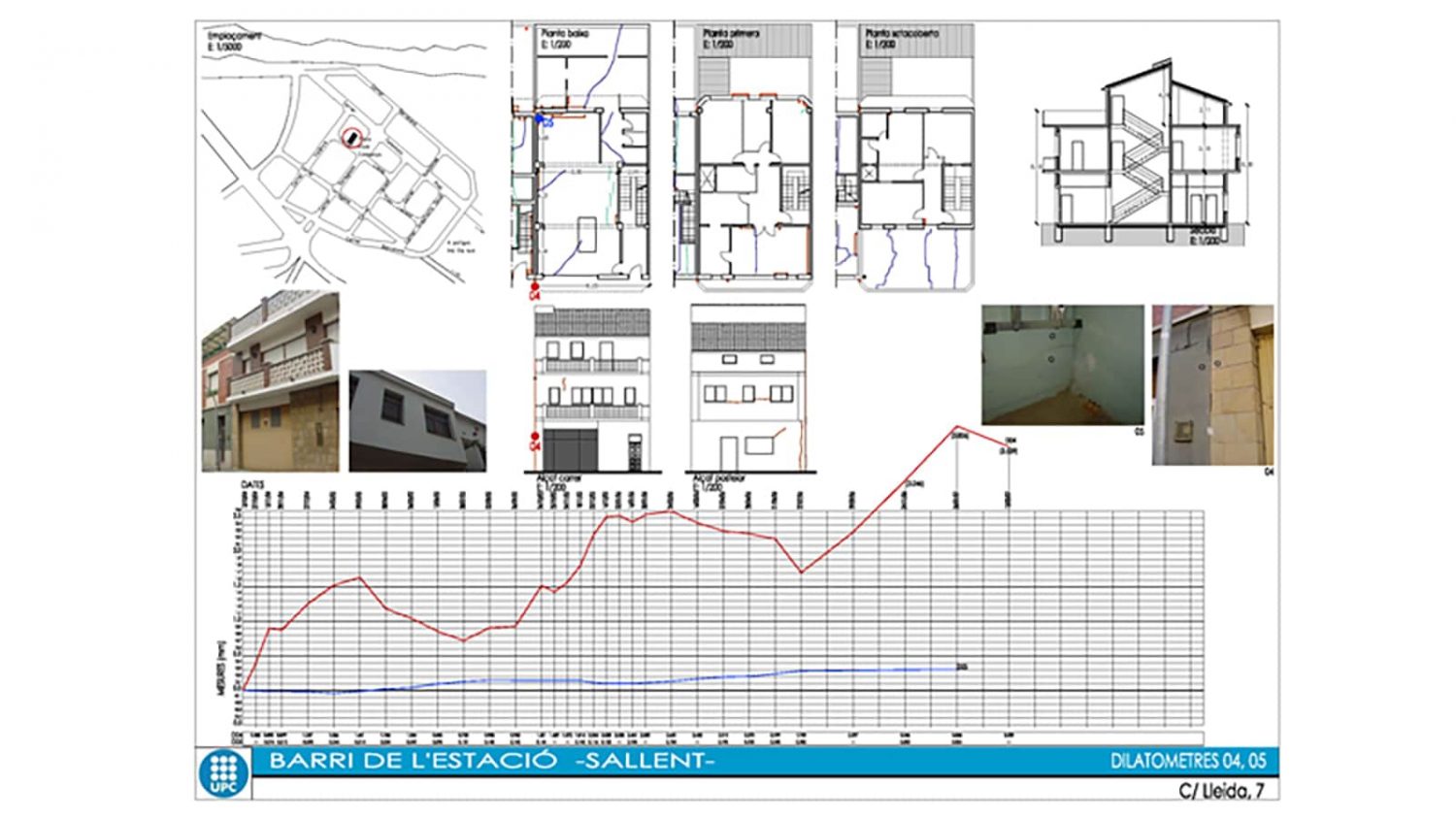Image resolution: width=1456 pixels, height=819 pixels.
Task: Click the Planta sotacoberta floor plan
Action: click(x=905, y=157)
